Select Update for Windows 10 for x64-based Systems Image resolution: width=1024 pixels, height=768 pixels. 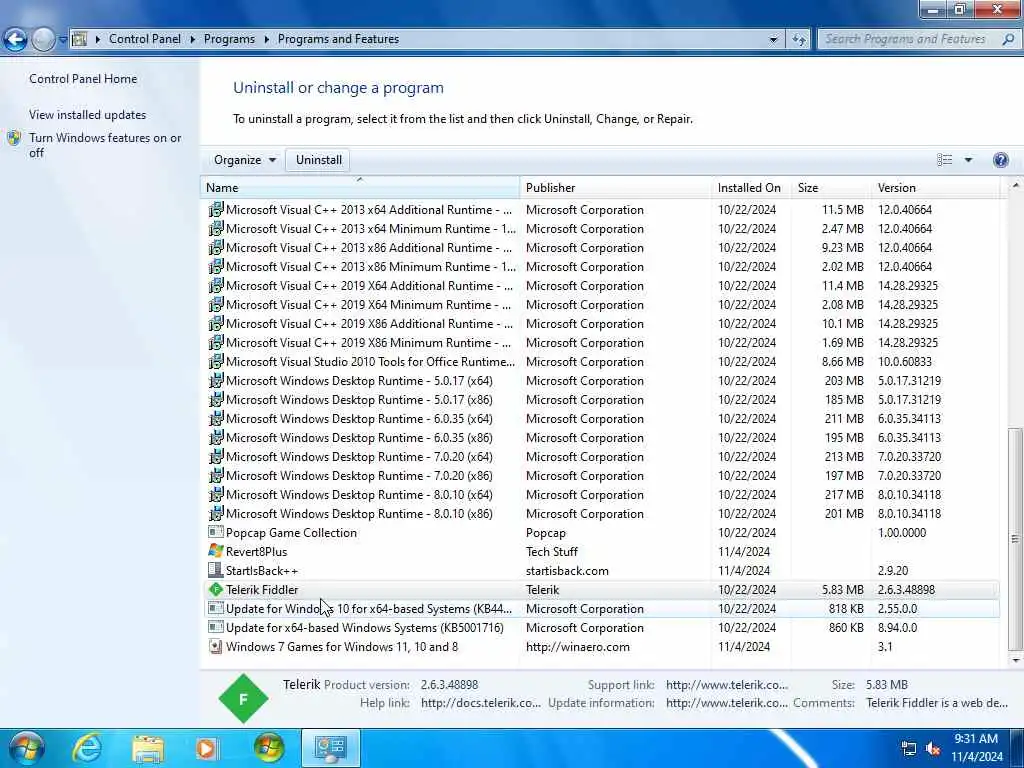click(601, 609)
